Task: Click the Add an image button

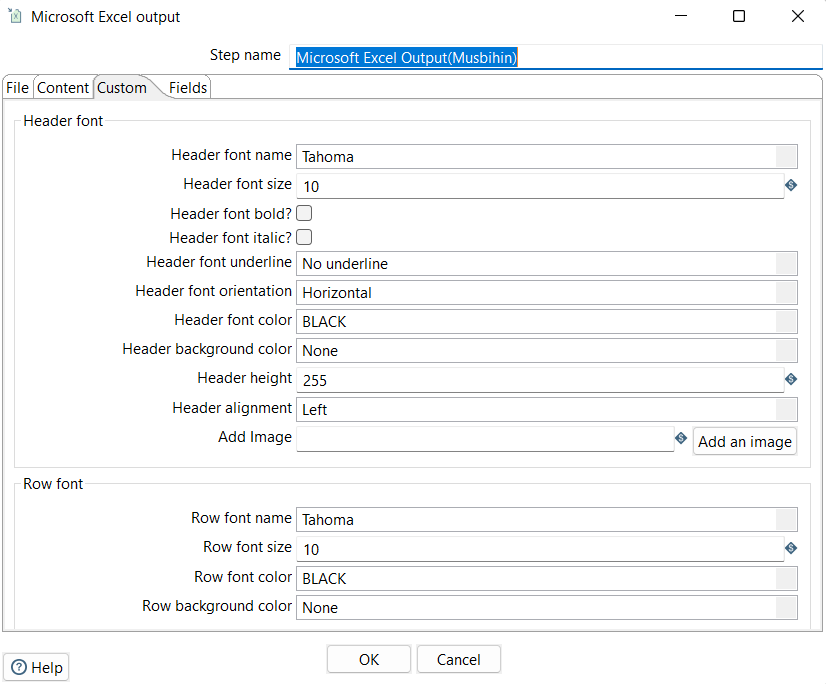Action: (x=744, y=442)
